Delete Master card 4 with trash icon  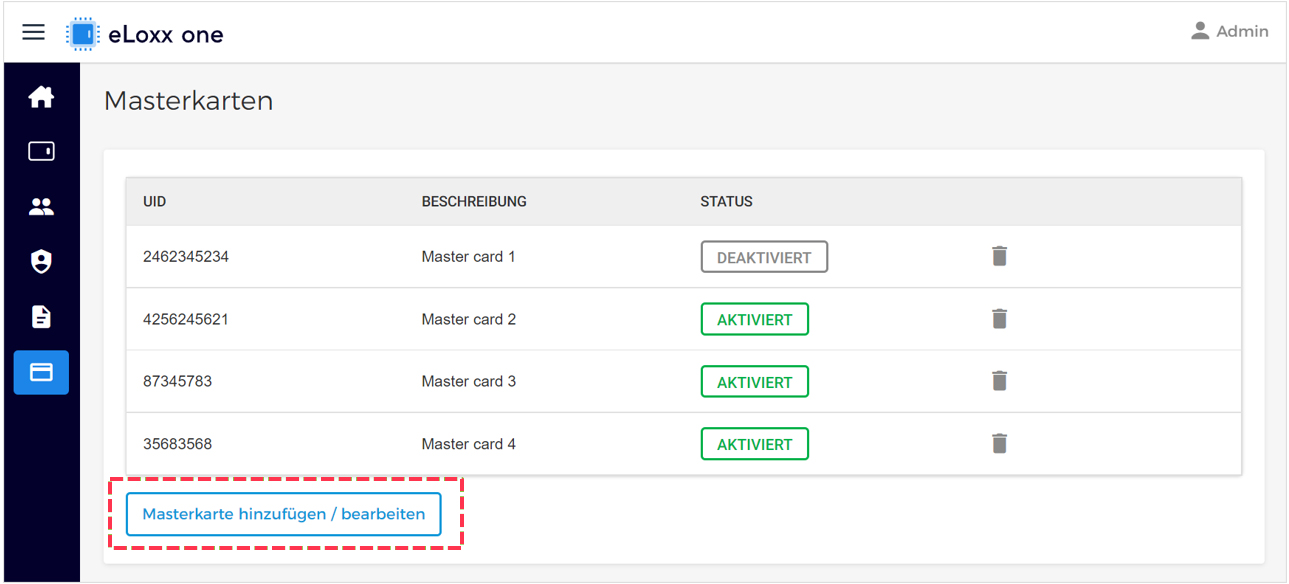[999, 443]
